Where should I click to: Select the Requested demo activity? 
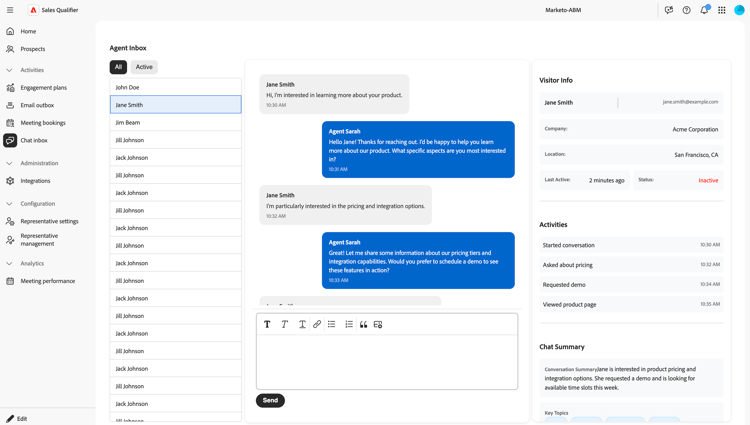coord(631,284)
